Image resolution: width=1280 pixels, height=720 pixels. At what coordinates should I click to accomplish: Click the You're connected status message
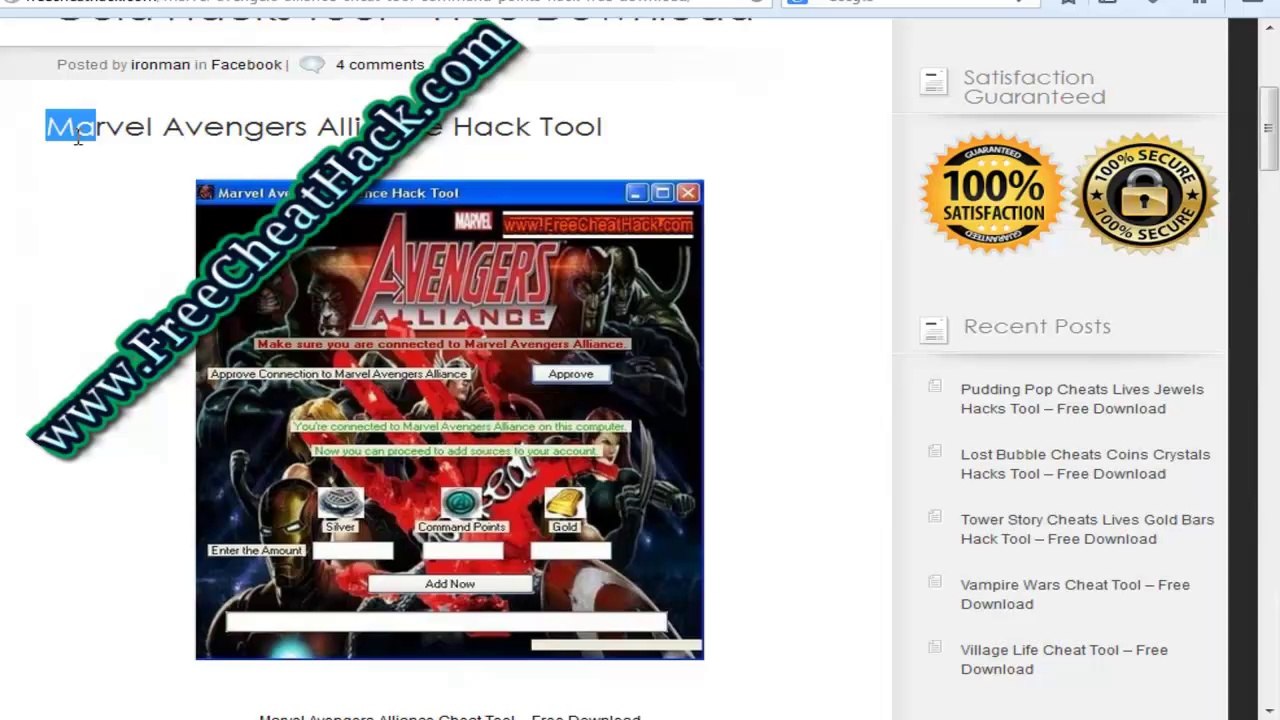459,426
